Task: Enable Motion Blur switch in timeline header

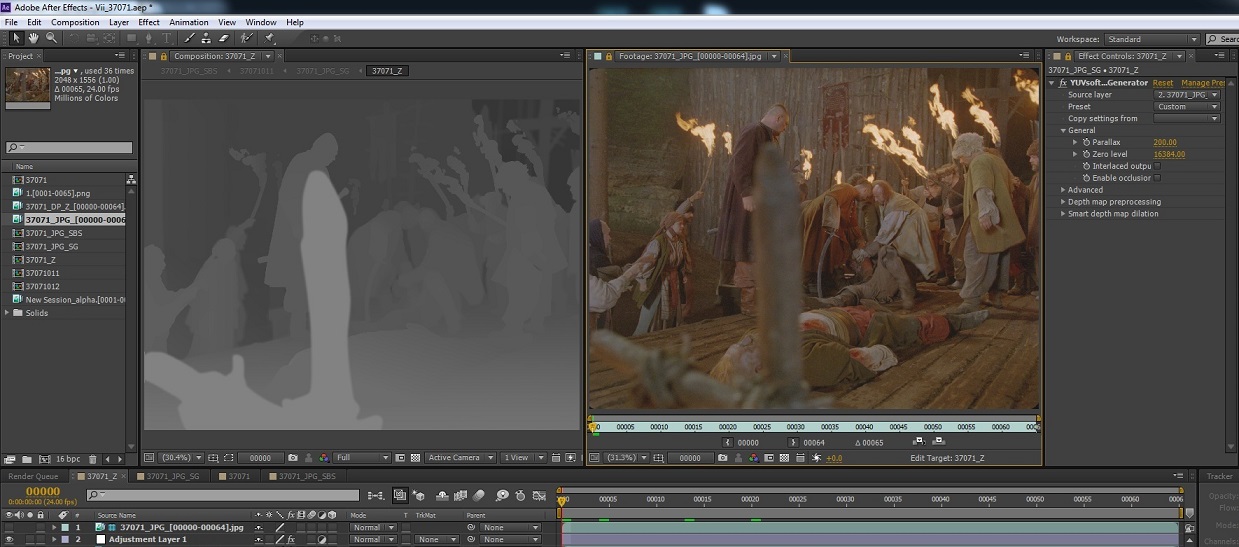Action: [x=480, y=495]
